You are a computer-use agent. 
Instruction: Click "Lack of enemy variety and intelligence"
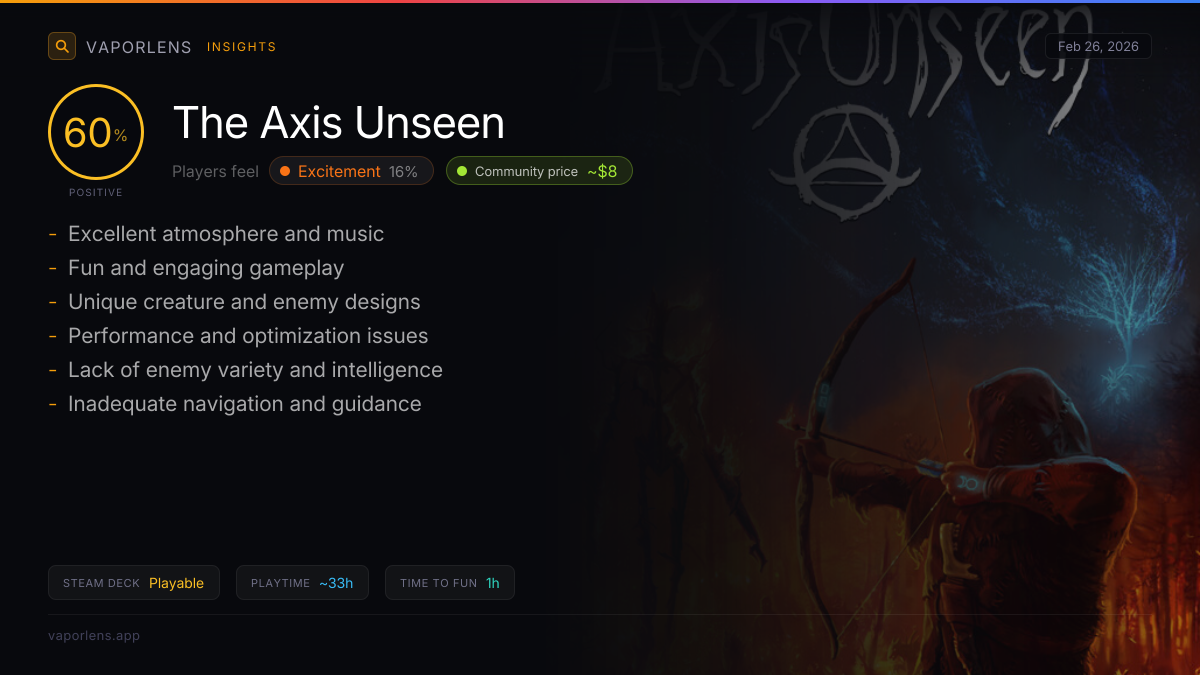(x=255, y=370)
